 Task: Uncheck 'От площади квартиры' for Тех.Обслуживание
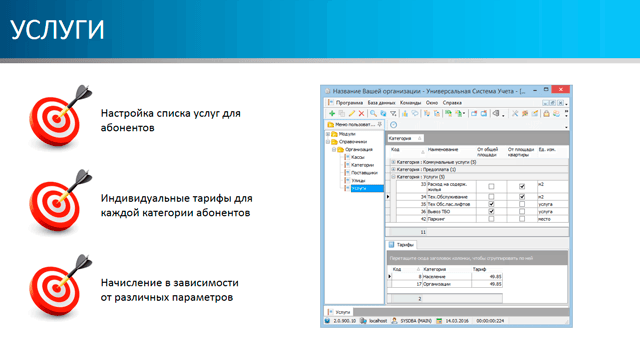(522, 197)
